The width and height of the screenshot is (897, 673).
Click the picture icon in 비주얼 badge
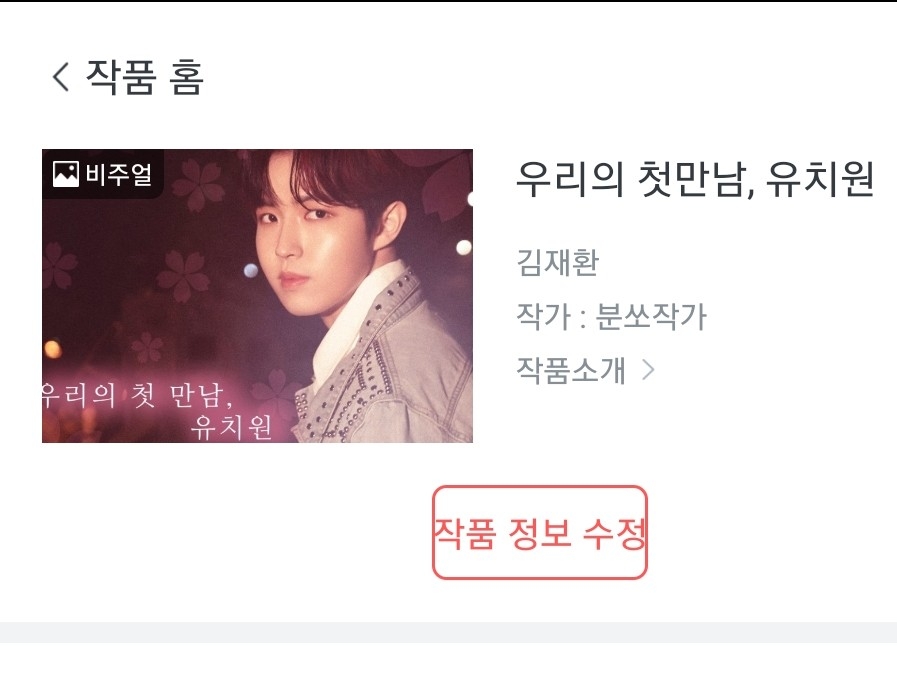tap(66, 174)
